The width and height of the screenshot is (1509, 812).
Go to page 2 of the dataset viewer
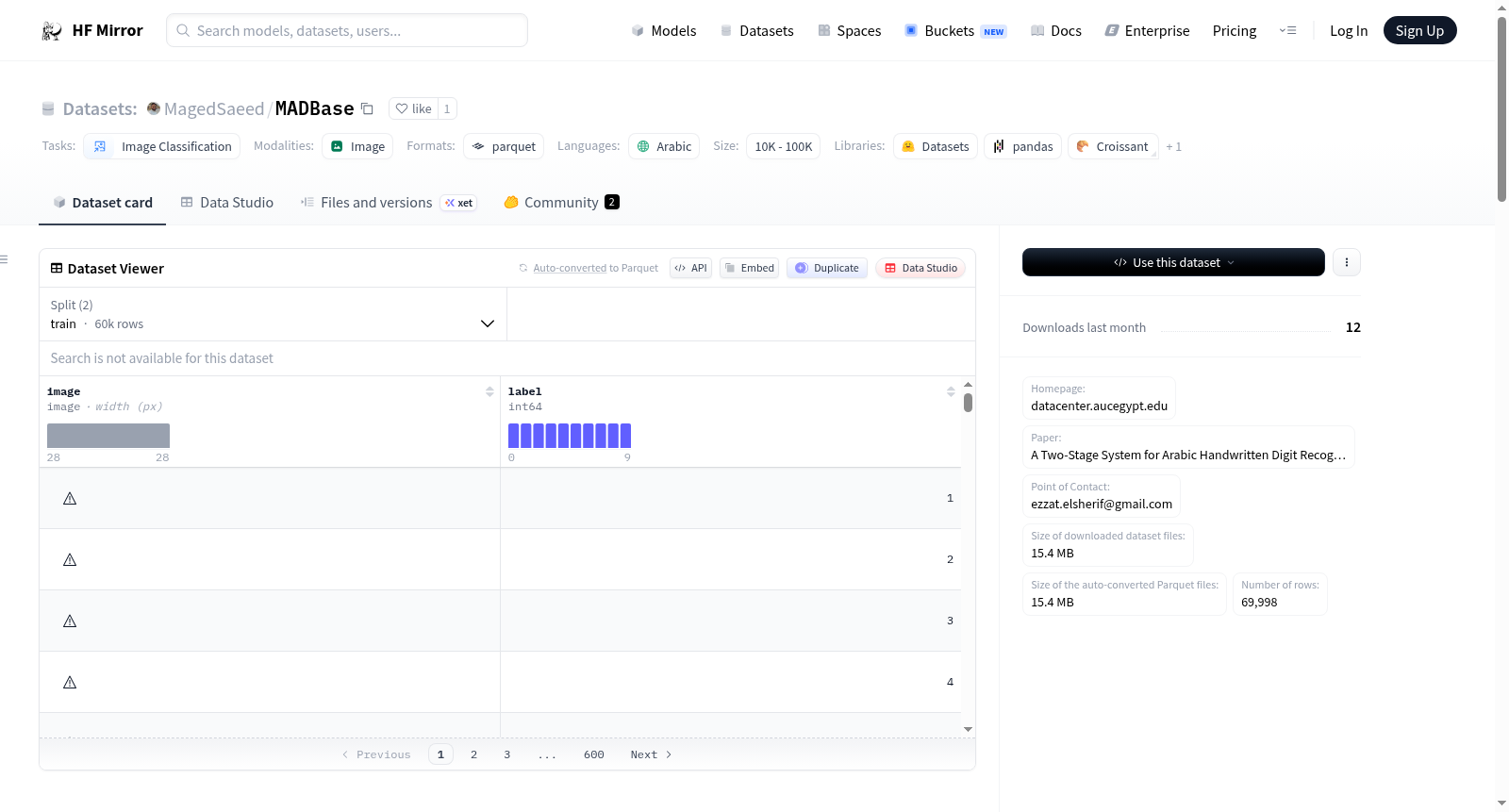point(473,754)
